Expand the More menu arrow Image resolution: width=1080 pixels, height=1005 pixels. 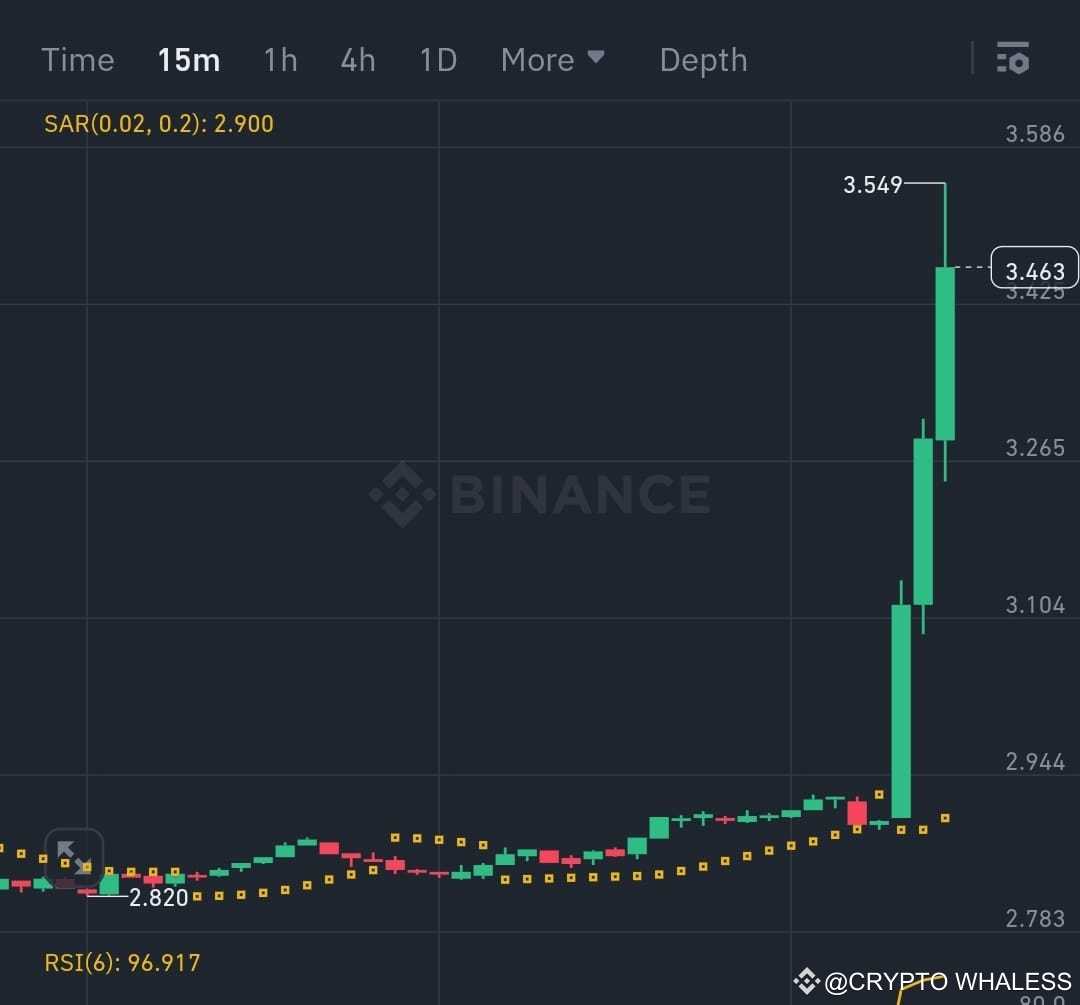[598, 59]
